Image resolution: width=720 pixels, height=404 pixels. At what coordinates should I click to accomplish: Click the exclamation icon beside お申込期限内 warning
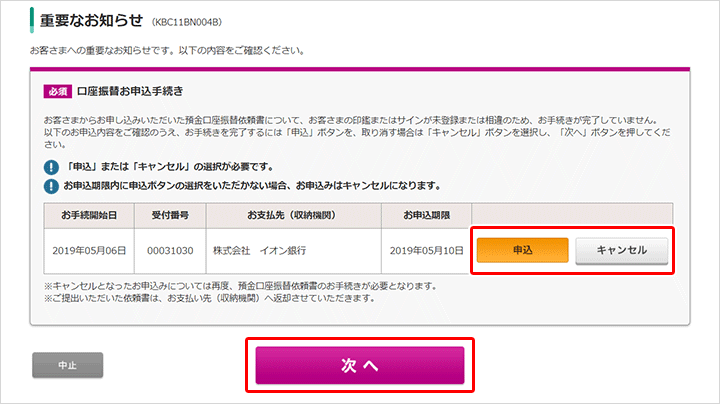click(51, 185)
